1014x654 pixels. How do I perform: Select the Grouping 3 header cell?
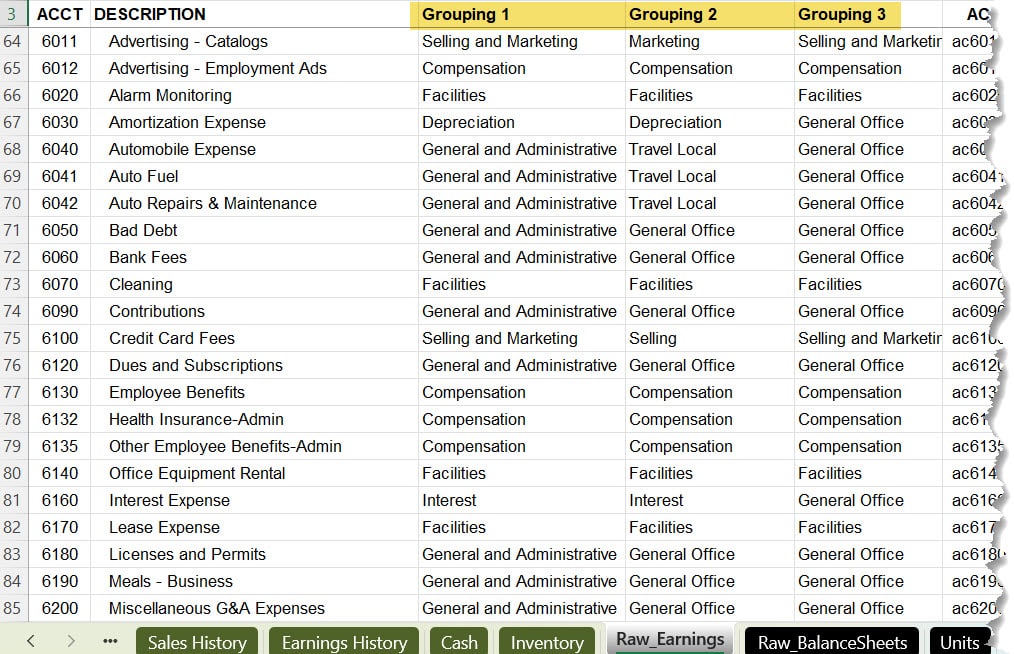[868, 14]
